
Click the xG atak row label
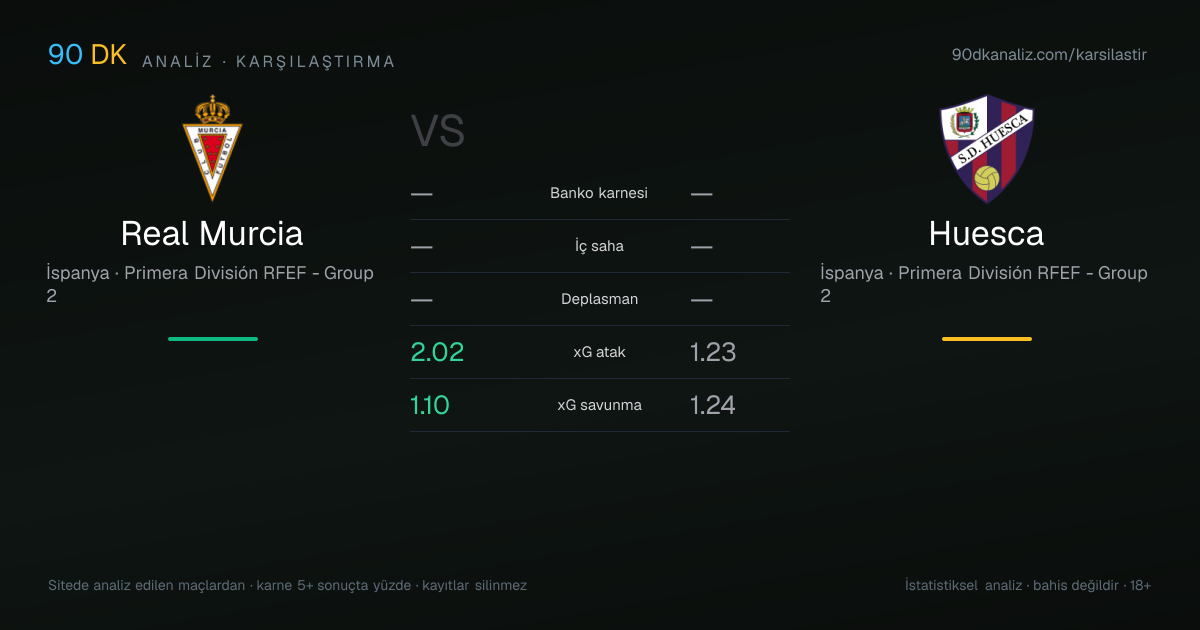599,352
